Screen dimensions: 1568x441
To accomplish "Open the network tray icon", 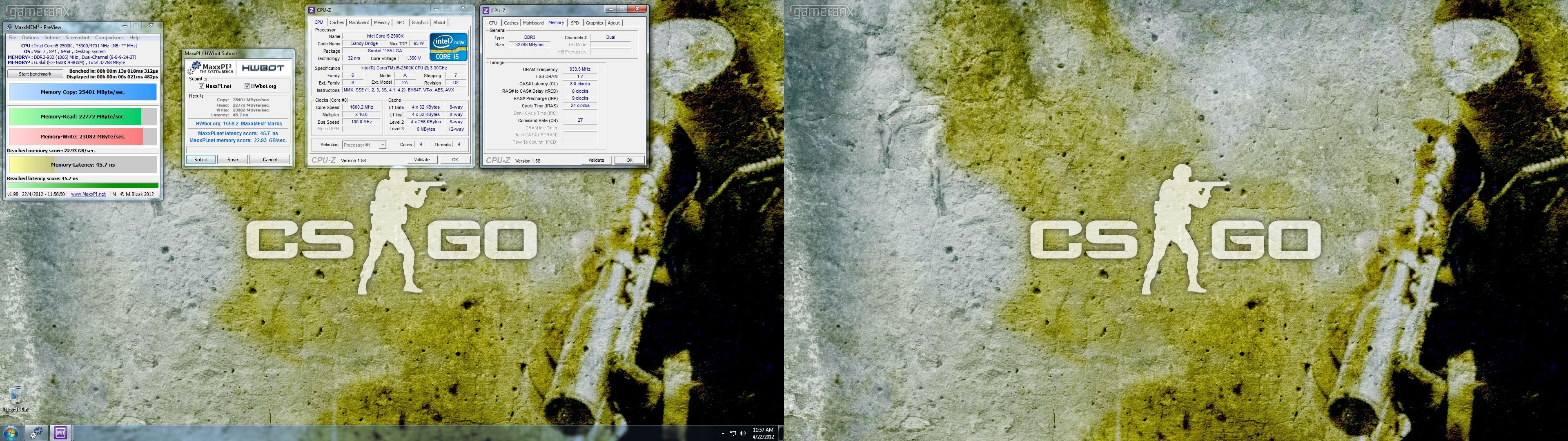I will [733, 434].
